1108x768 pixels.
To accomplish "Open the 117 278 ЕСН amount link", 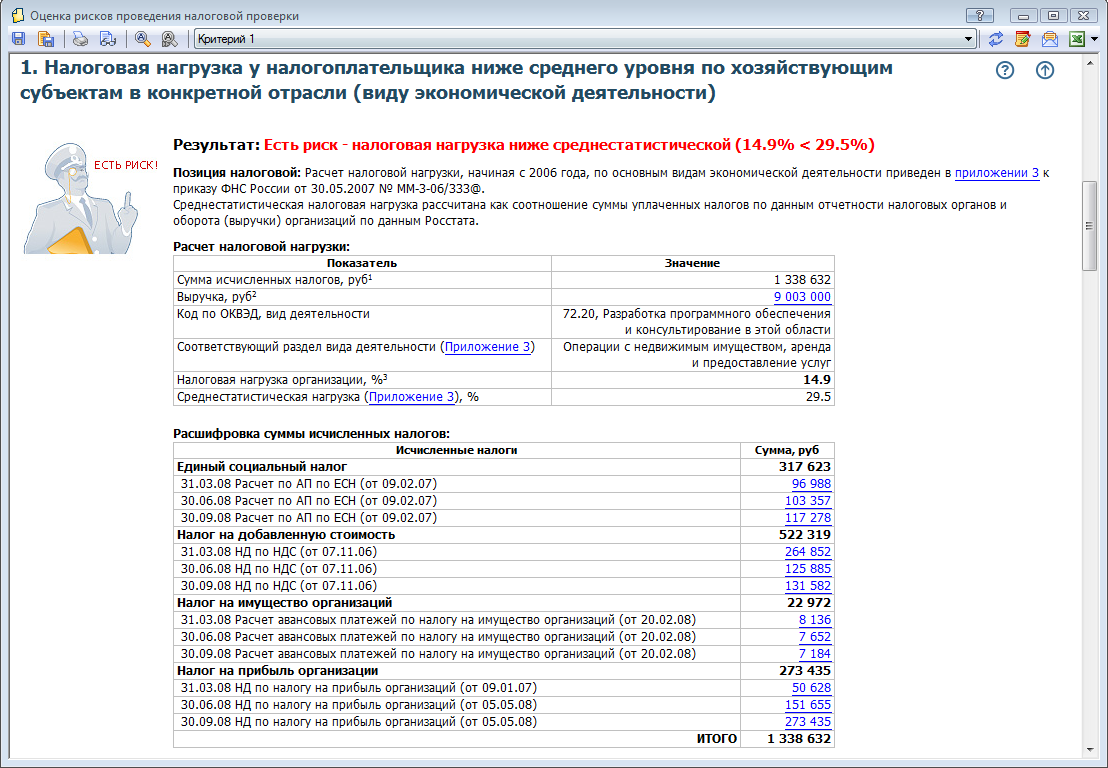I will coord(808,518).
